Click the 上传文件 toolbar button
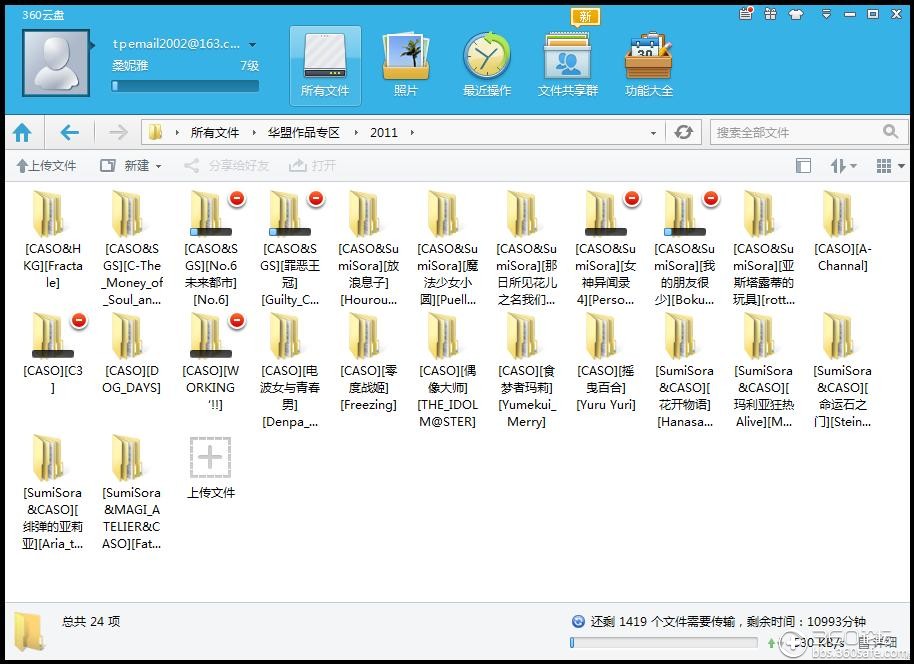 point(46,166)
